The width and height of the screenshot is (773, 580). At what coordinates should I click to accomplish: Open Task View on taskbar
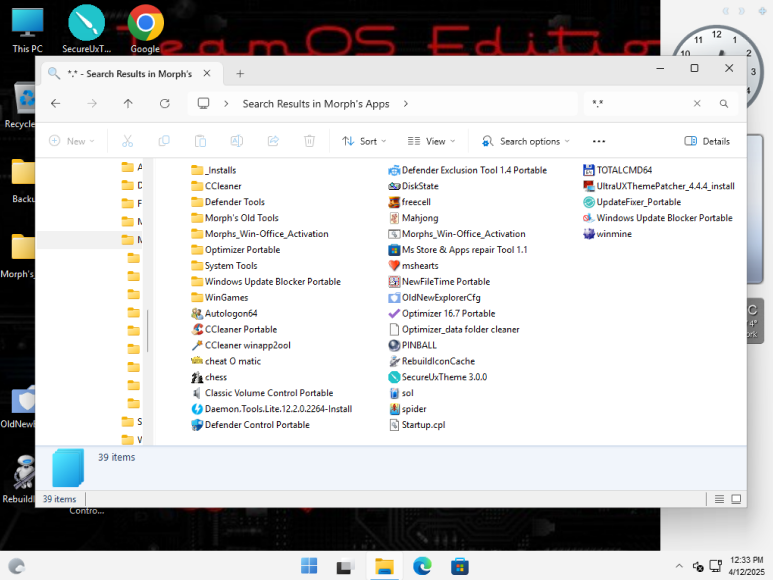click(x=346, y=566)
